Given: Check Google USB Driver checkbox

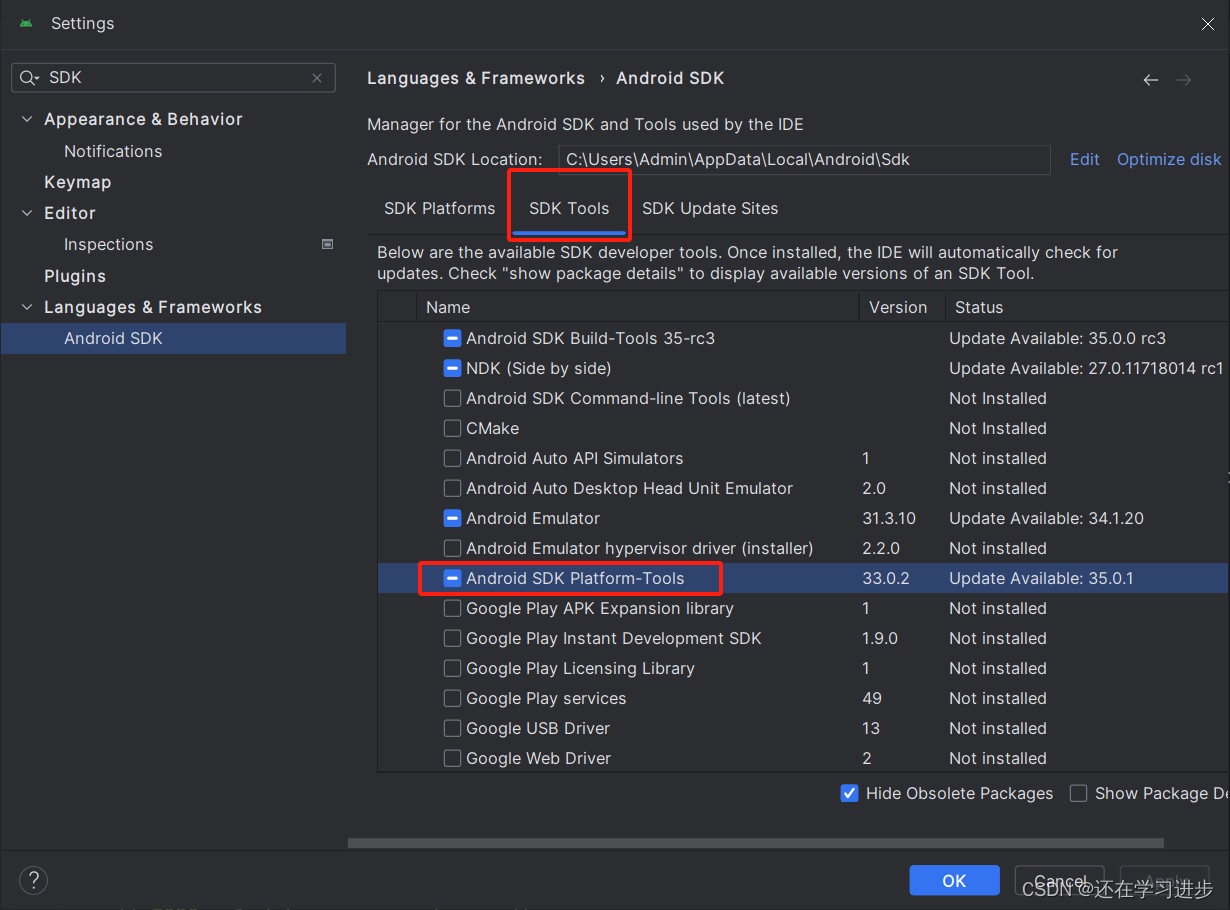Looking at the screenshot, I should [452, 728].
